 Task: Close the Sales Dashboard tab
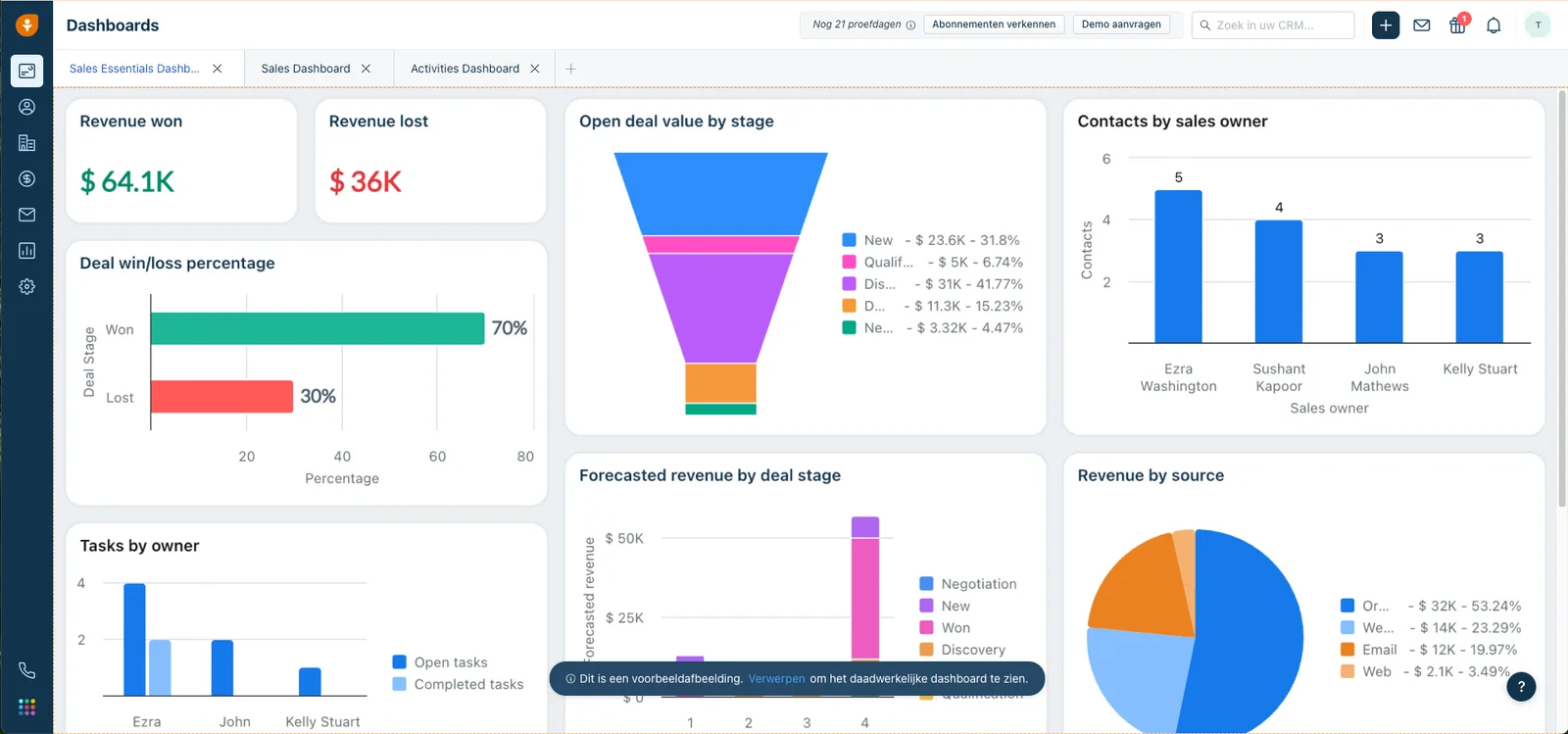tap(366, 69)
